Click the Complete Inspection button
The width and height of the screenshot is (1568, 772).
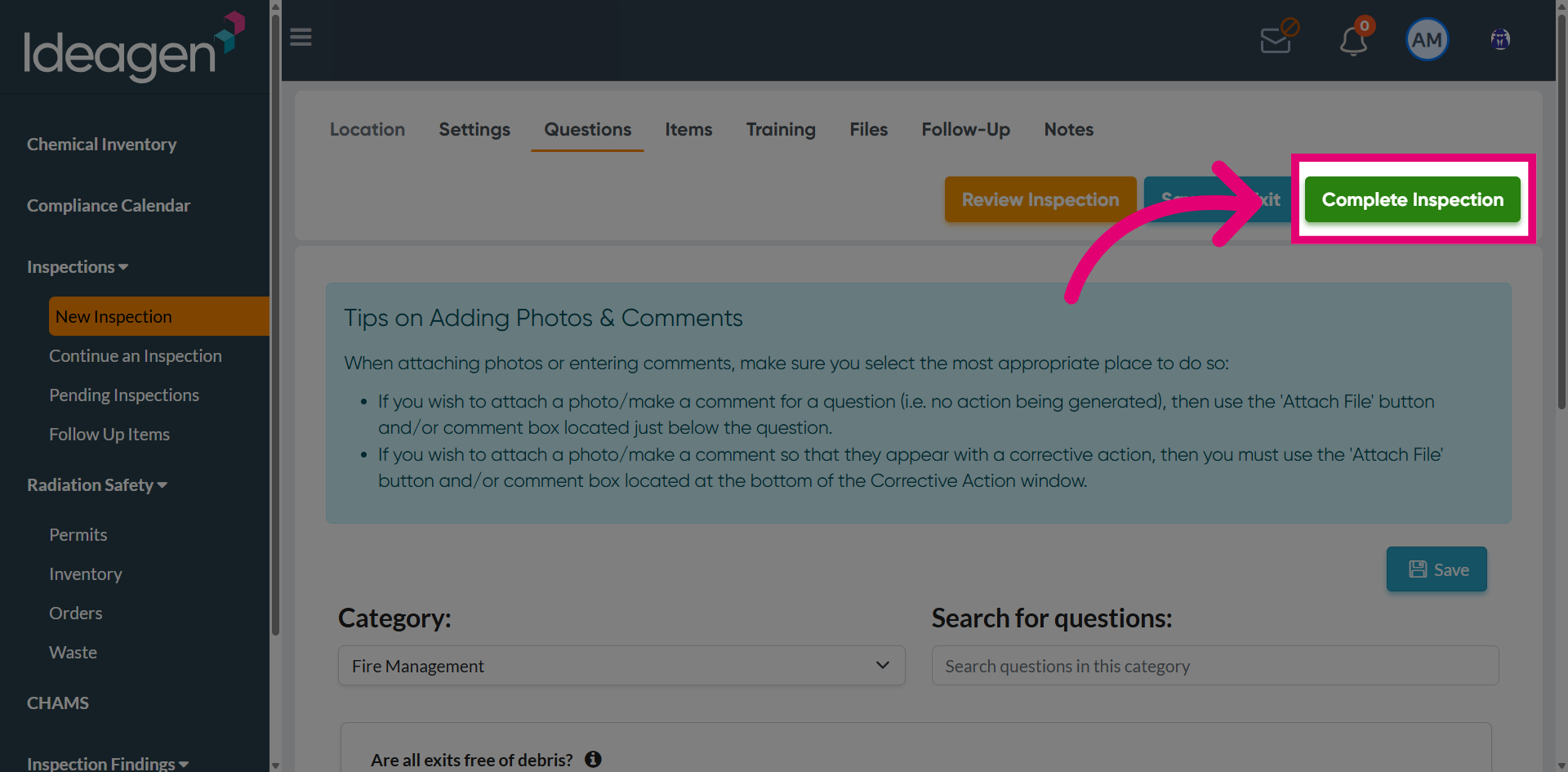1412,199
